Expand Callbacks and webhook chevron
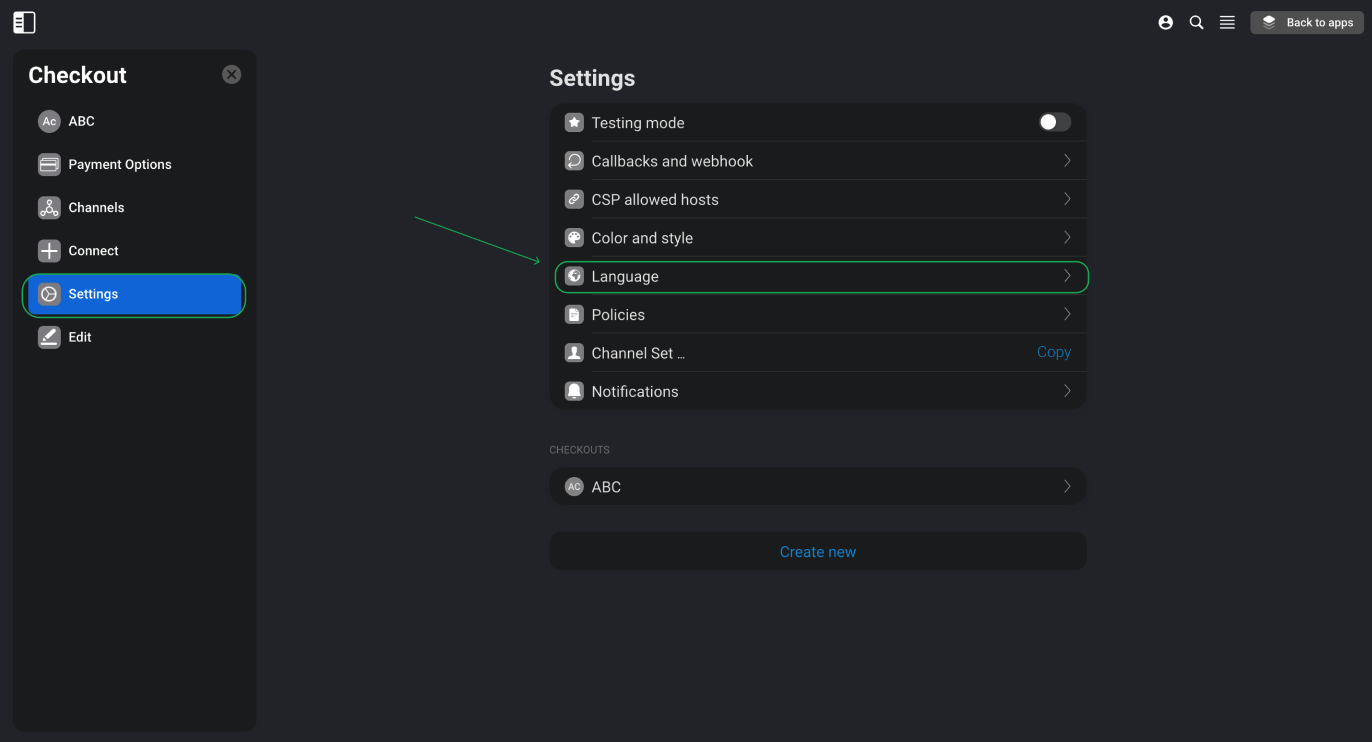 pos(1067,160)
